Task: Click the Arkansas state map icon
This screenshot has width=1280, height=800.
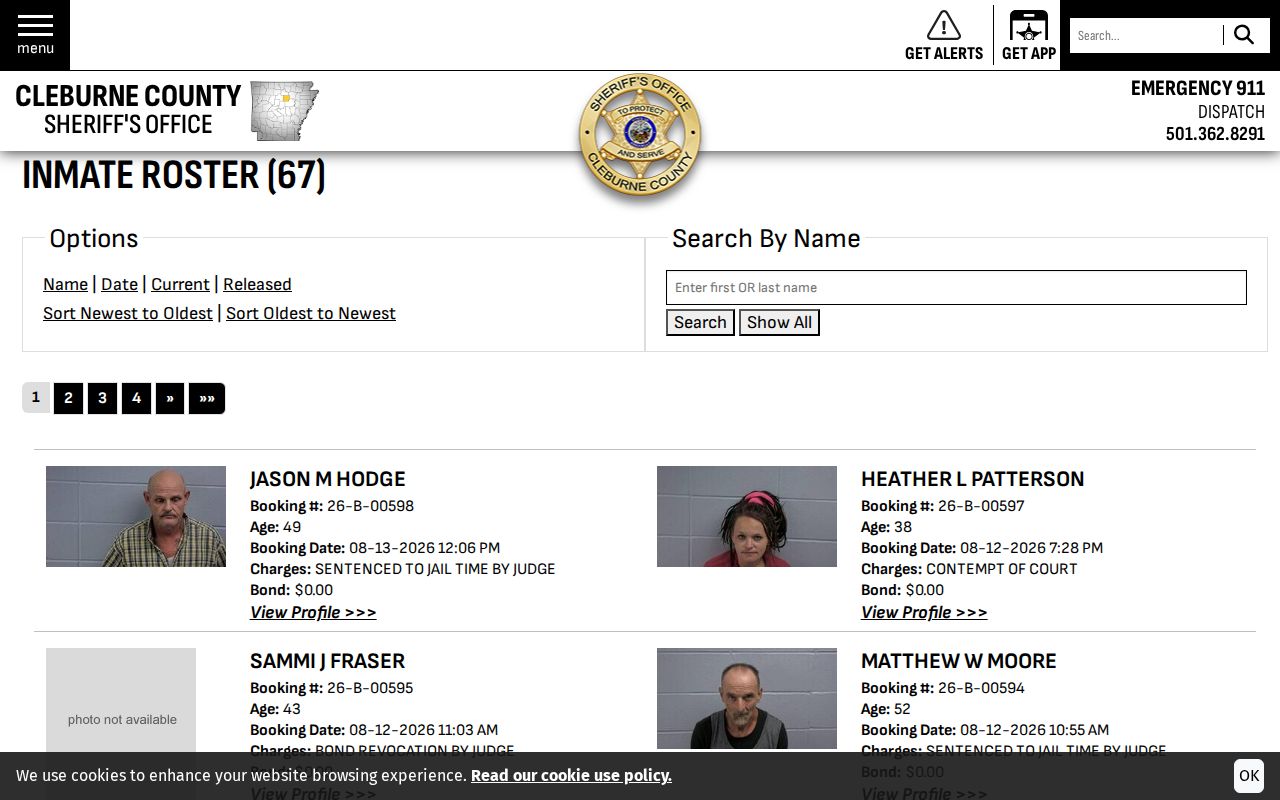Action: (284, 110)
